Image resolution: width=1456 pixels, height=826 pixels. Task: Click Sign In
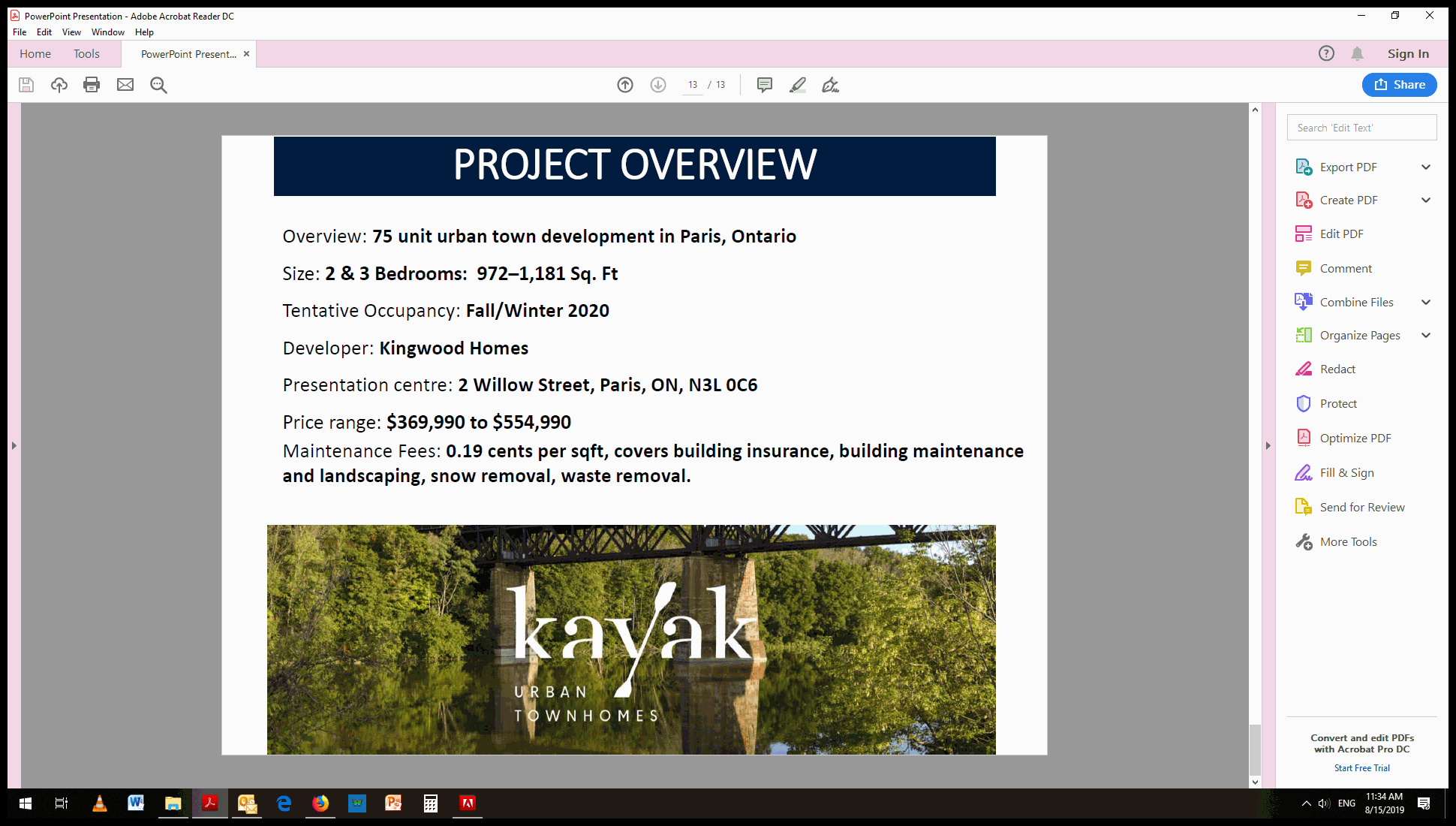pos(1408,53)
